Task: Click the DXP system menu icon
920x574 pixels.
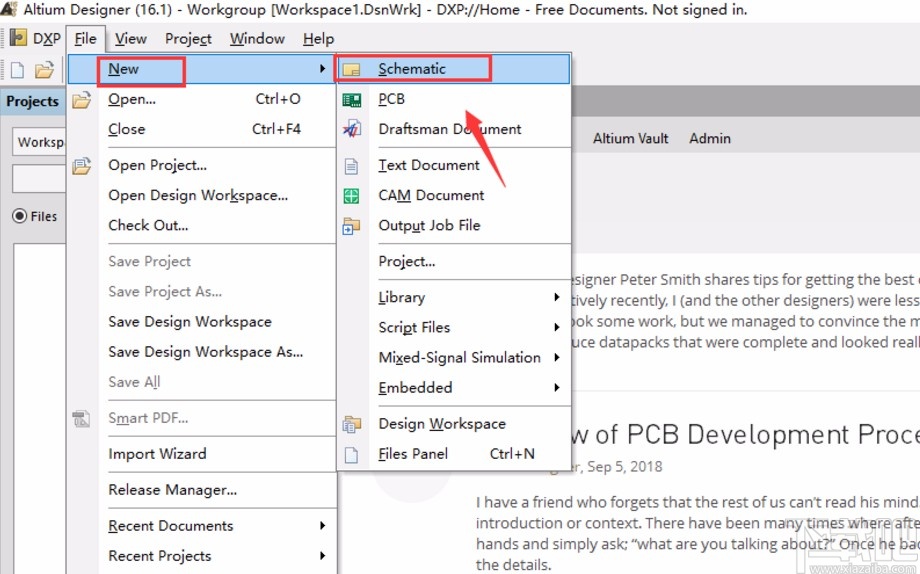Action: [x=19, y=38]
